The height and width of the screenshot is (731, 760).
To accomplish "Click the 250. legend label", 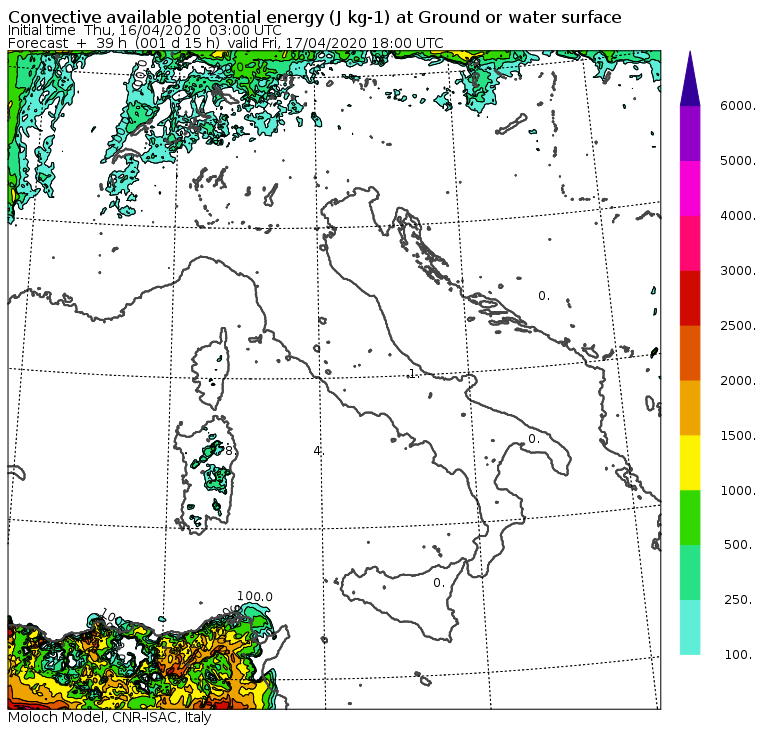I will pyautogui.click(x=739, y=600).
